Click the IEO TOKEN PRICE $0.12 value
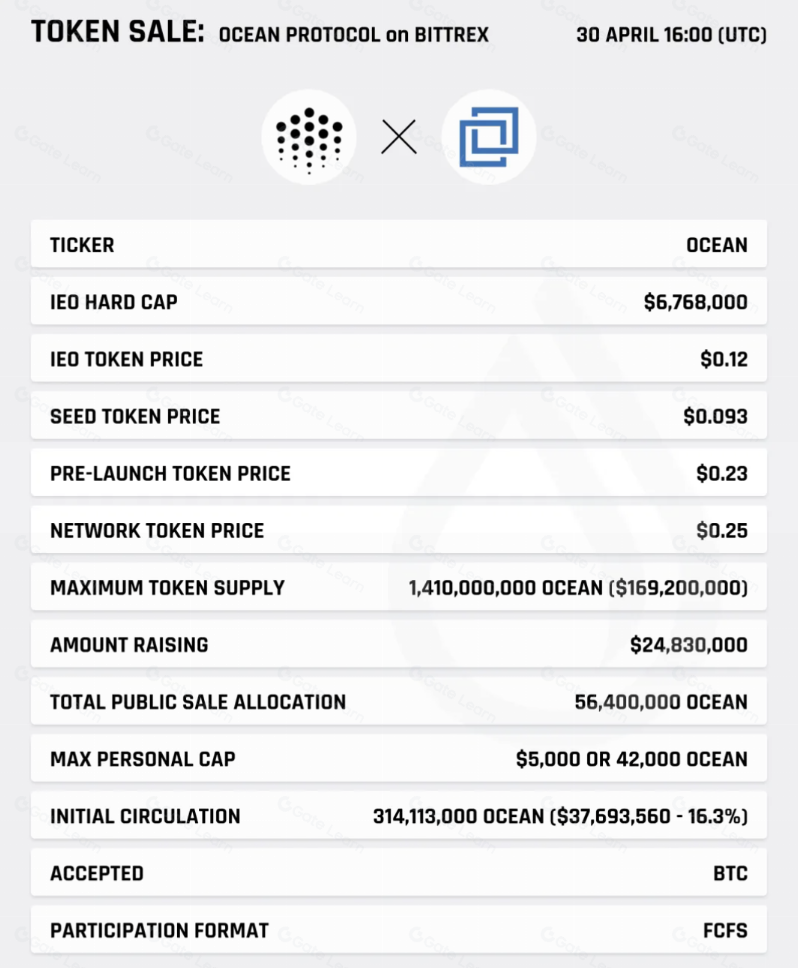Viewport: 798px width, 968px height. tap(723, 359)
